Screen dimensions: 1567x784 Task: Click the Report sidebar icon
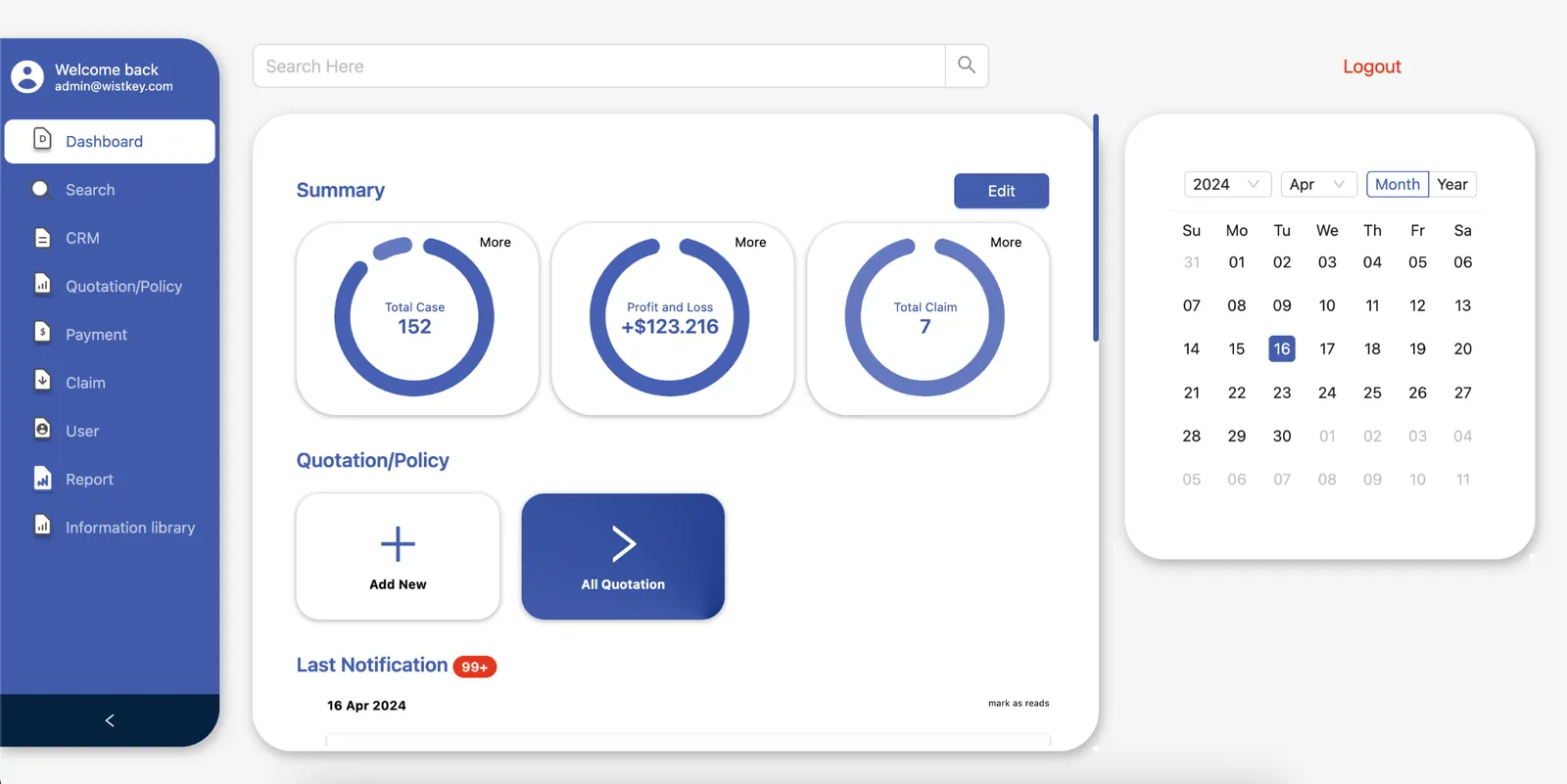tap(42, 478)
